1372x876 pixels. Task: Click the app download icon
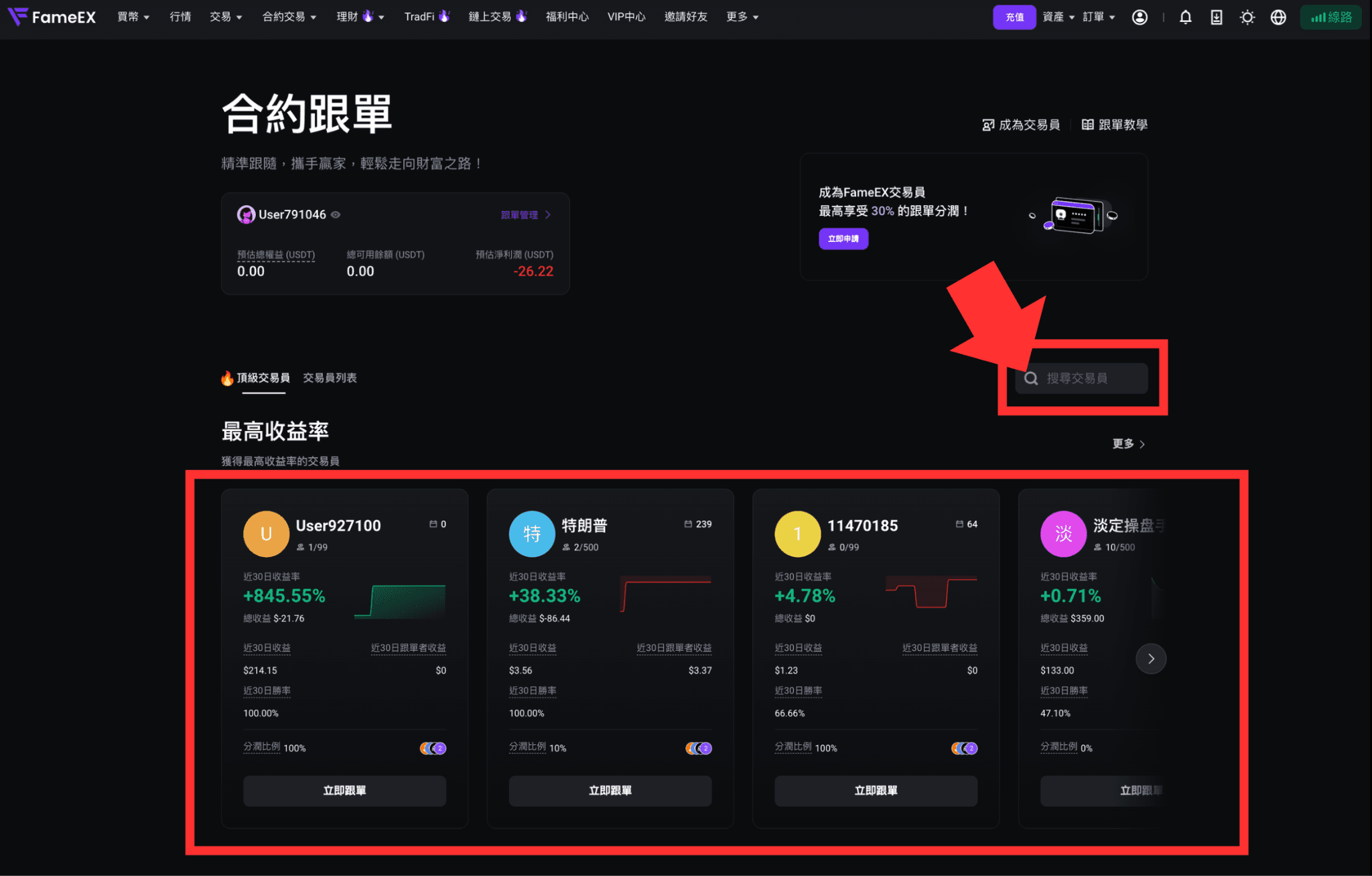pos(1217,17)
